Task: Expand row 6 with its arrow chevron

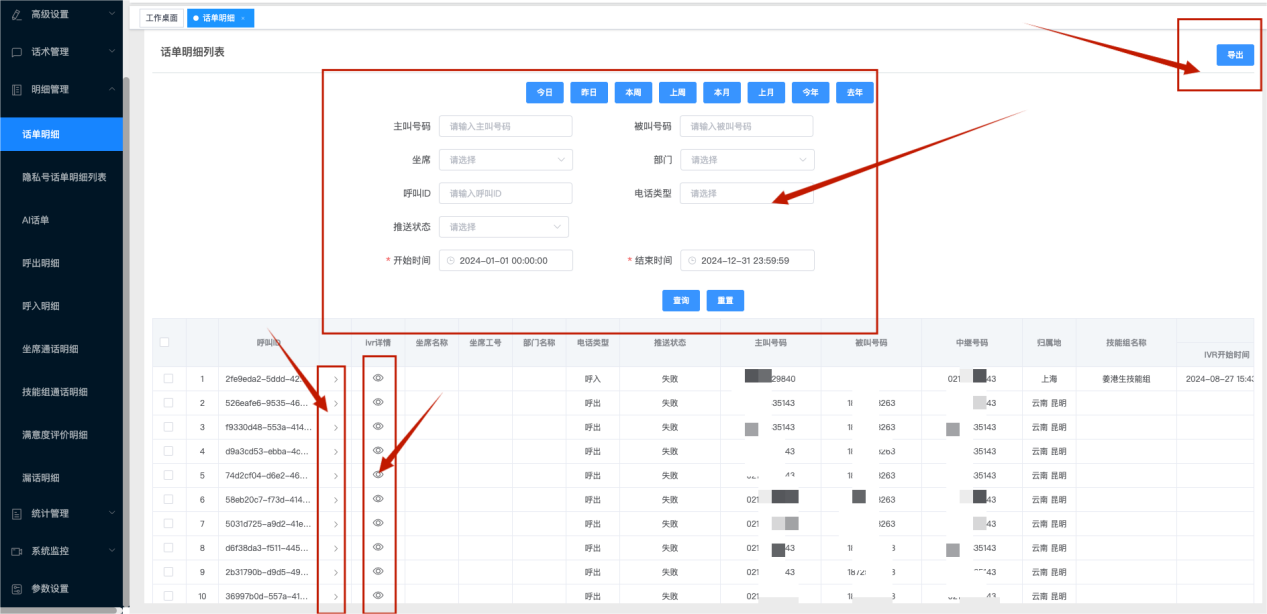Action: (335, 500)
